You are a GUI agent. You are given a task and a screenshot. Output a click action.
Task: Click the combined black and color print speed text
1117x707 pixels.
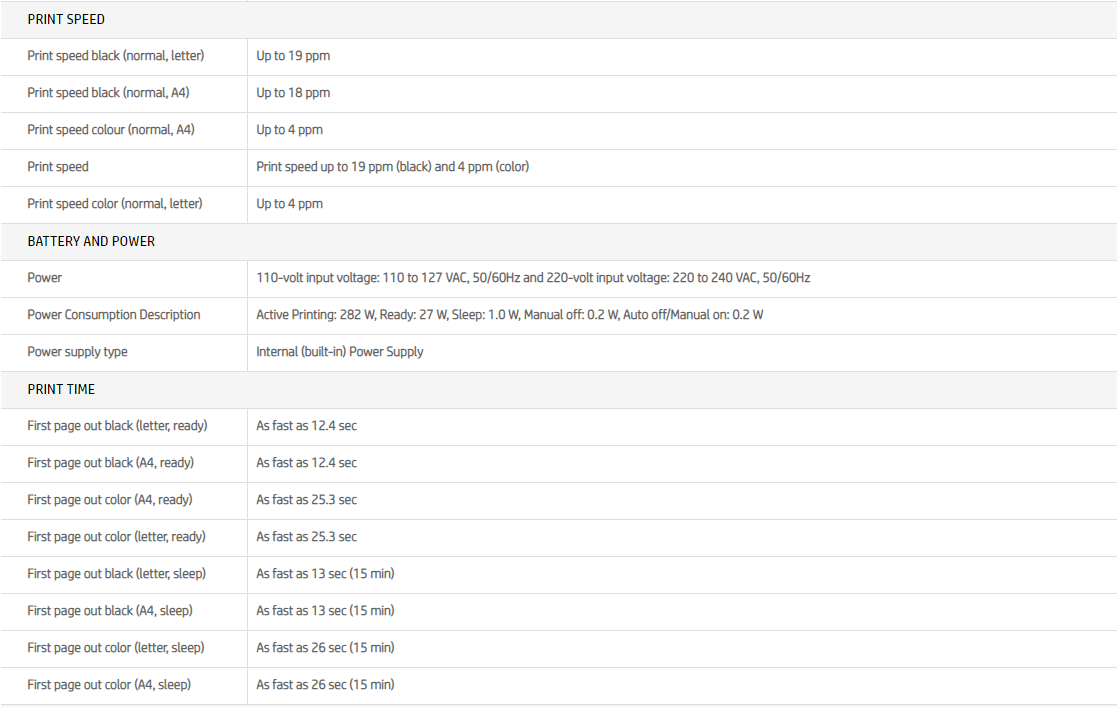click(x=392, y=167)
